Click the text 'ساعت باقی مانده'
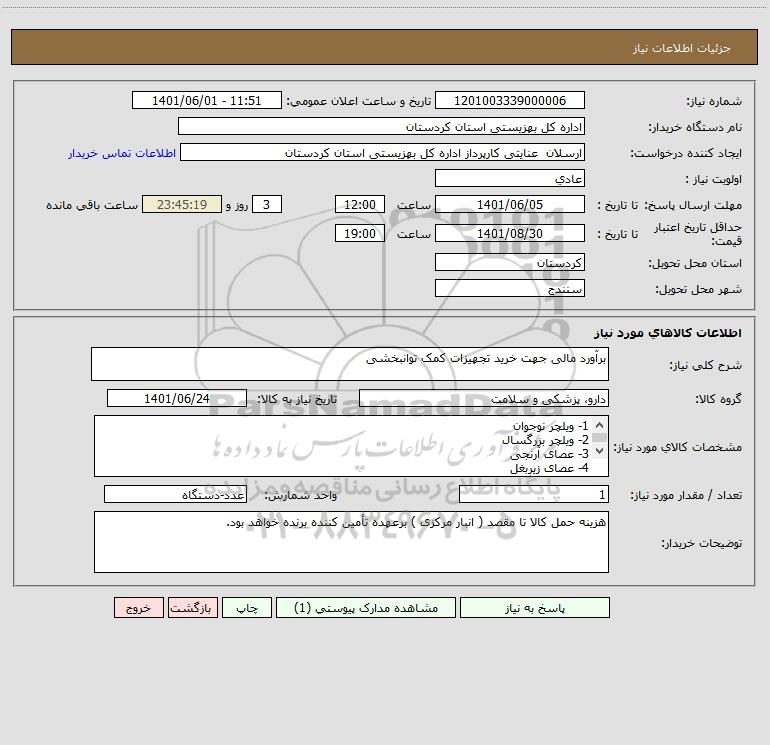The height and width of the screenshot is (745, 770). click(x=92, y=205)
